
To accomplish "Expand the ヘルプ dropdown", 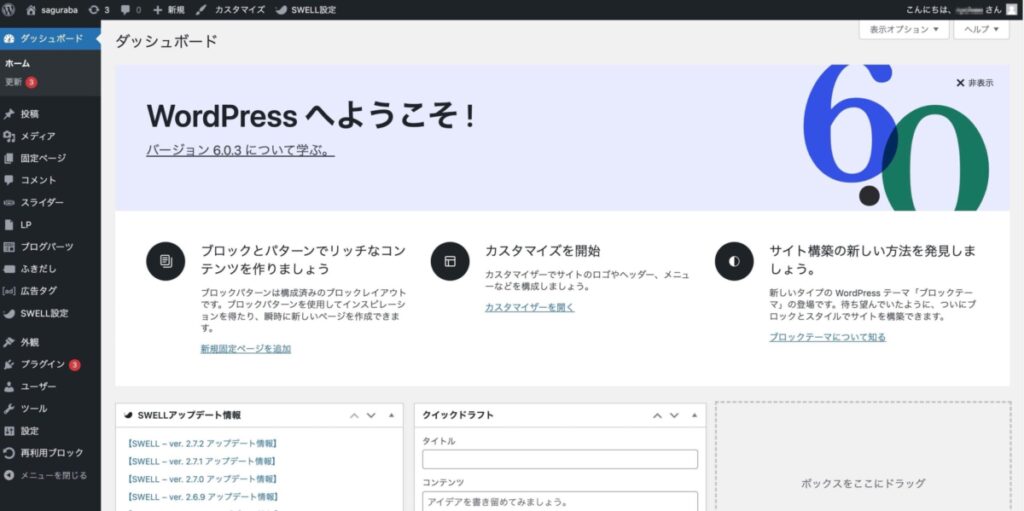I will point(982,29).
